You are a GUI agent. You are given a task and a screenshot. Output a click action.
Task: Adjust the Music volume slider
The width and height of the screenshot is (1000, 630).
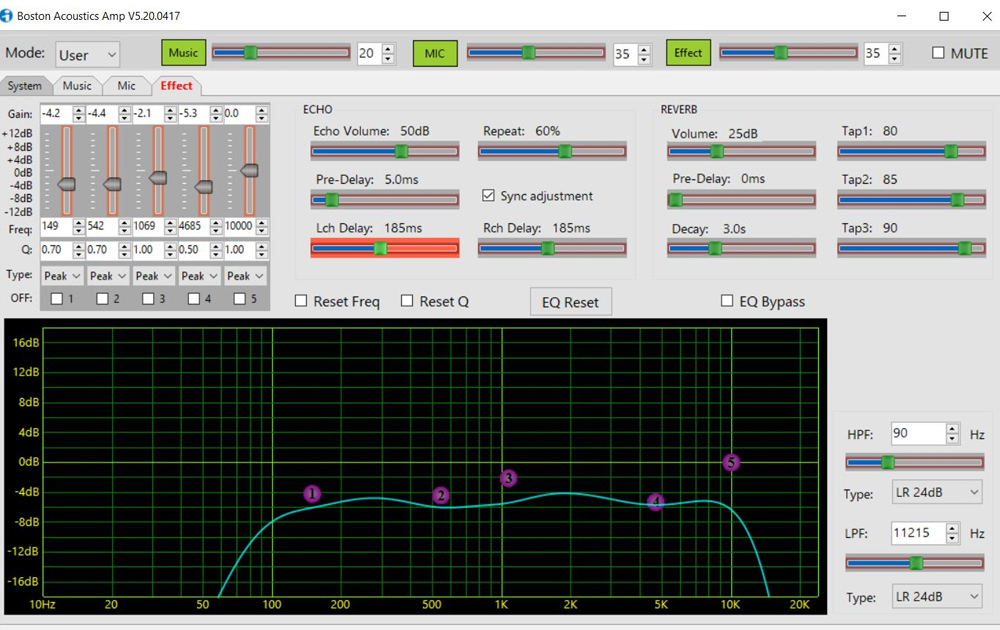click(x=281, y=52)
